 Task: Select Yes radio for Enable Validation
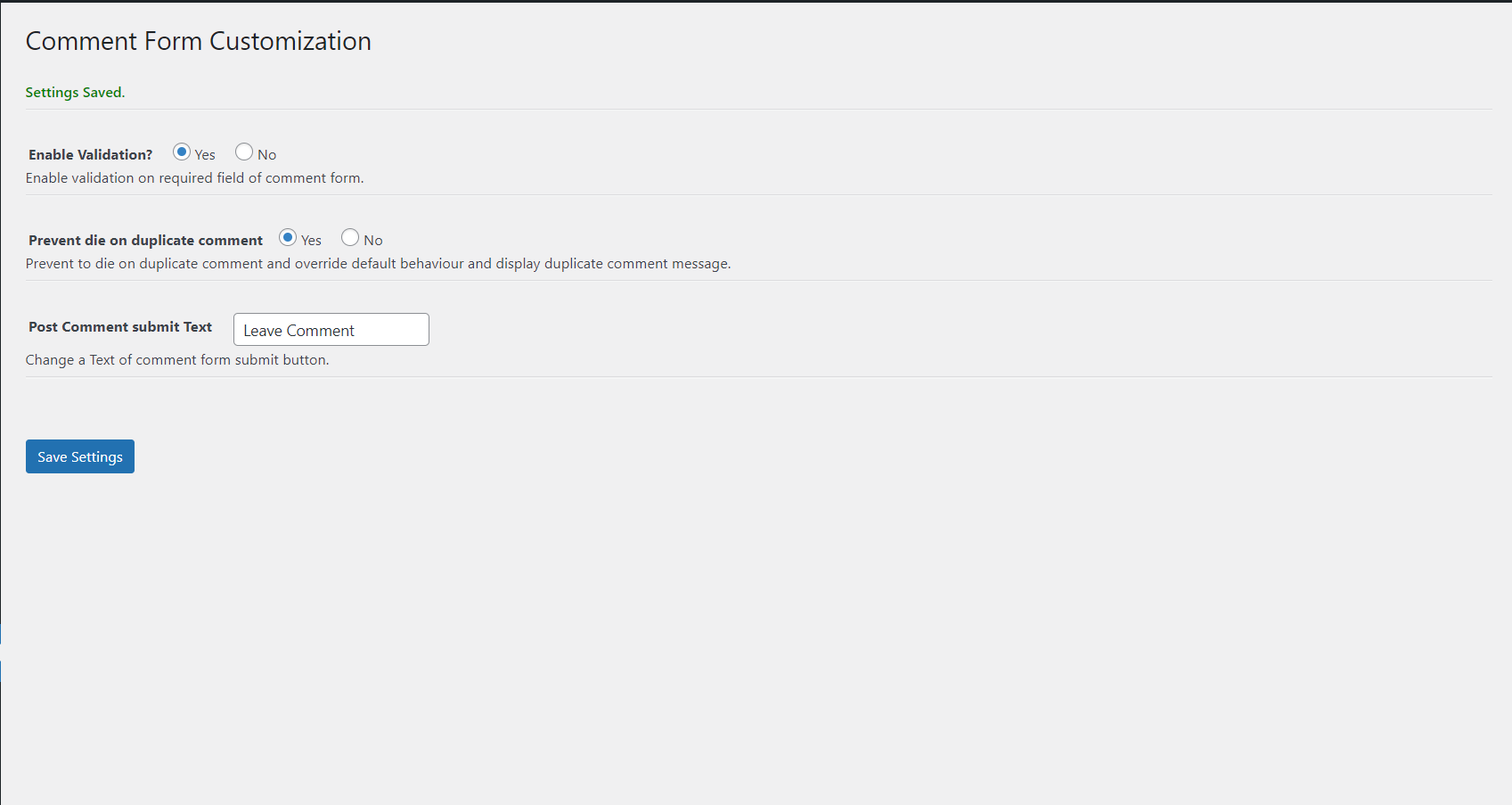coord(182,152)
